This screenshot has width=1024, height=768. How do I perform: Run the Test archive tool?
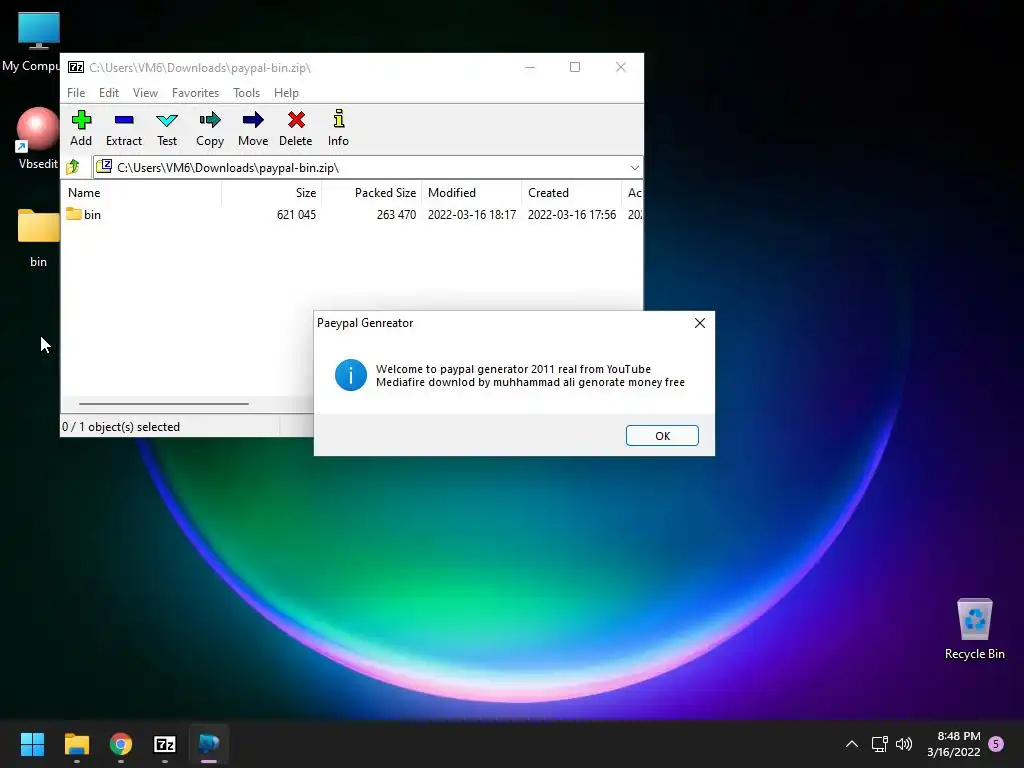167,129
